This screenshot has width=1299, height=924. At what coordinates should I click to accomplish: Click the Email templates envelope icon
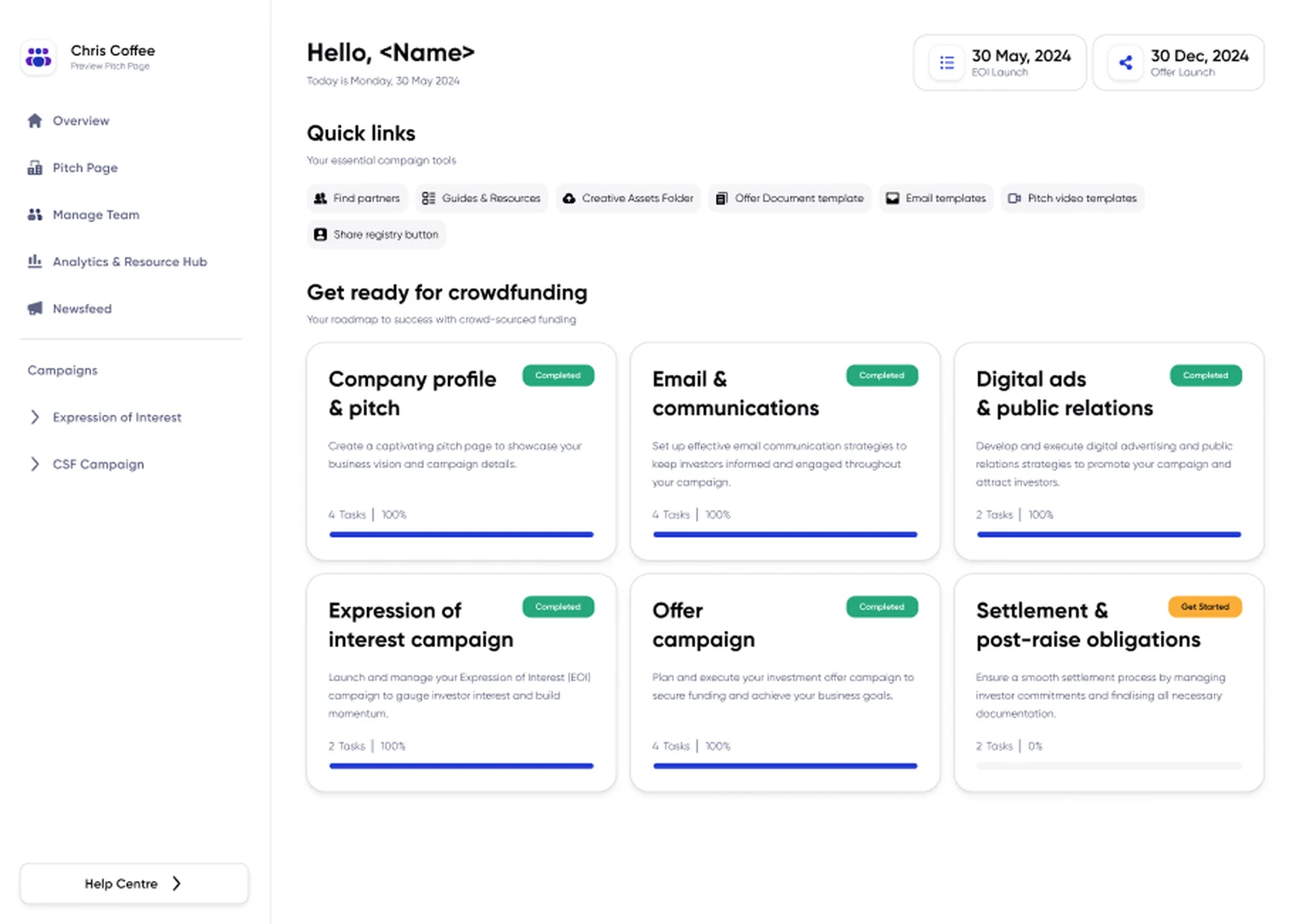coord(892,198)
